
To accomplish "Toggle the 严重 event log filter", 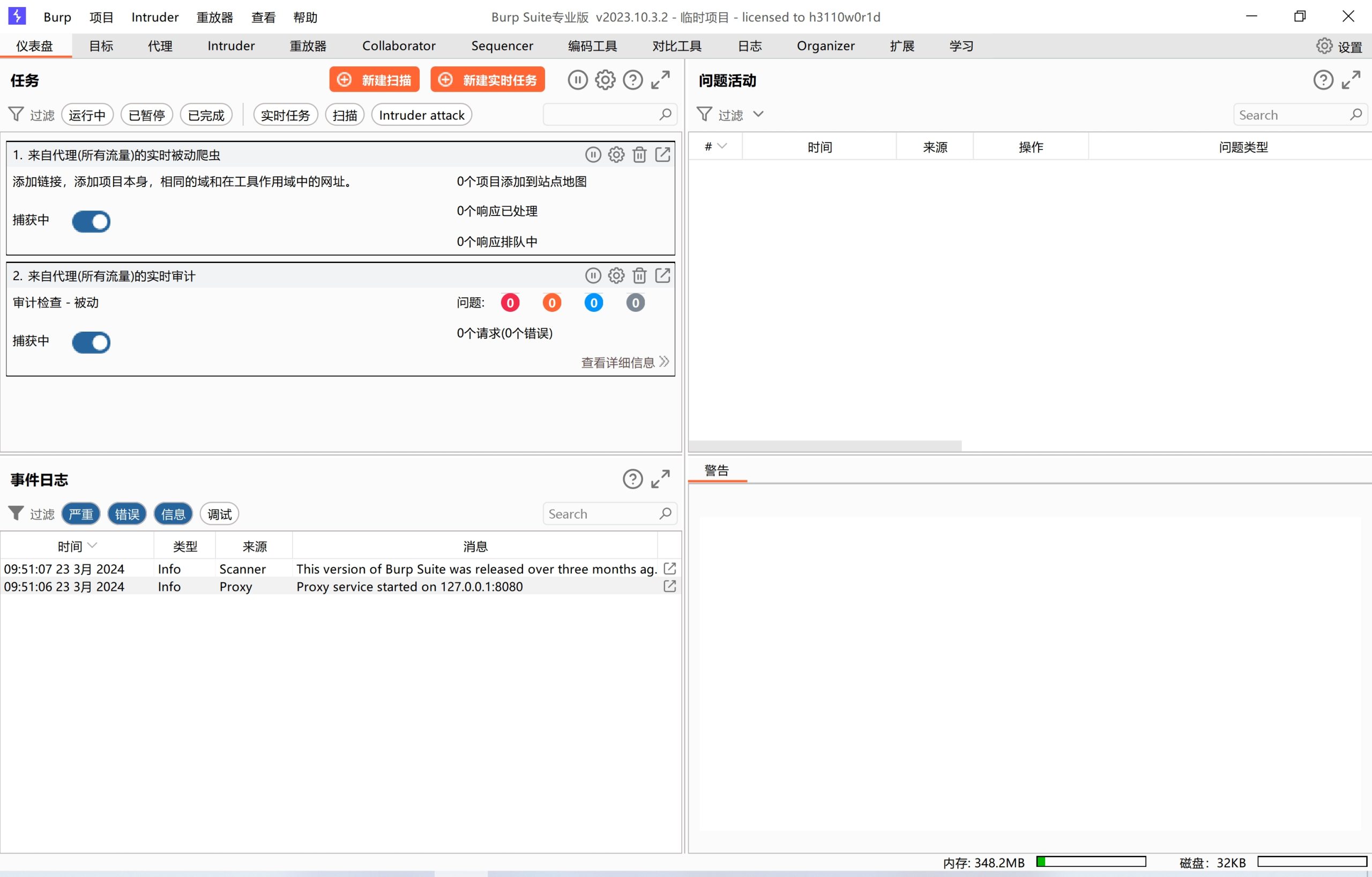I will pos(81,514).
